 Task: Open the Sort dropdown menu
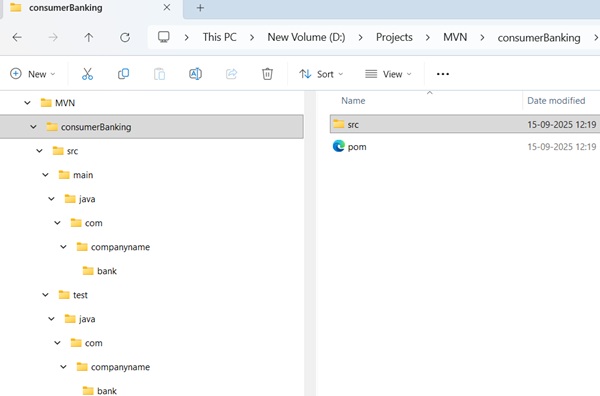(x=321, y=74)
